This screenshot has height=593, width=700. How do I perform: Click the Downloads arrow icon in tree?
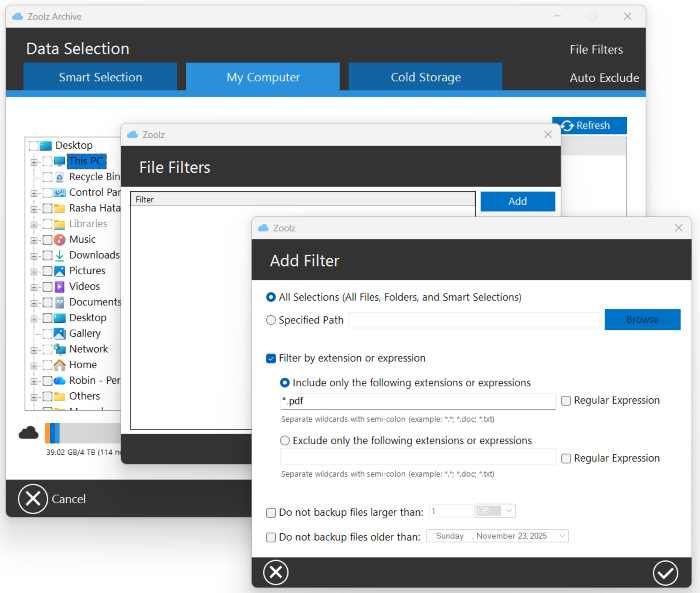pos(59,255)
